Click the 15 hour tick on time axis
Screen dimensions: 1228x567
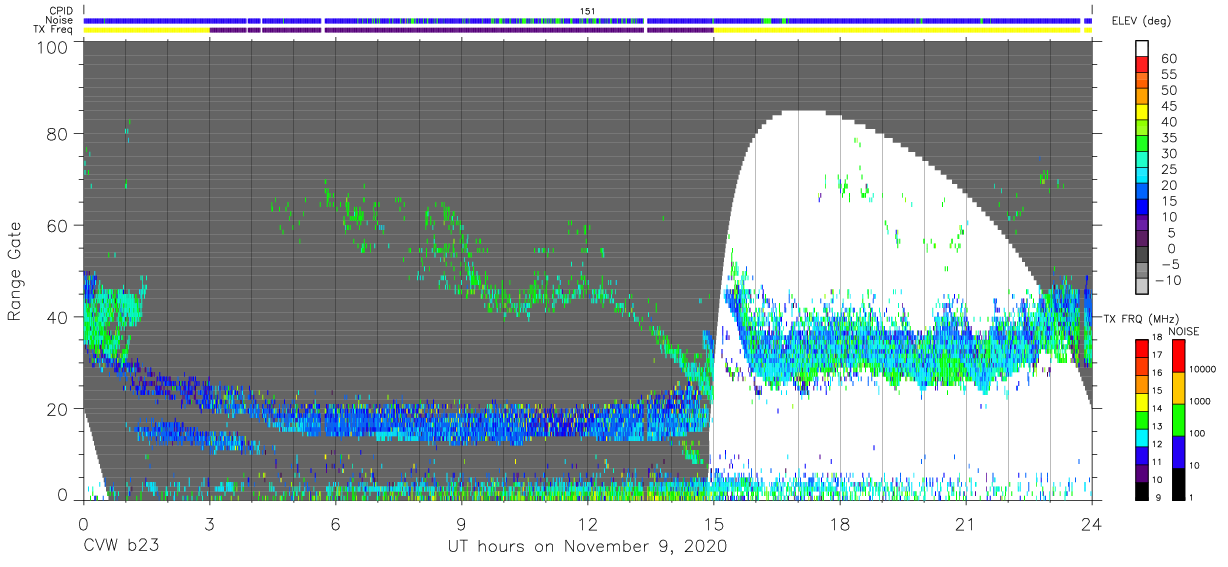713,523
